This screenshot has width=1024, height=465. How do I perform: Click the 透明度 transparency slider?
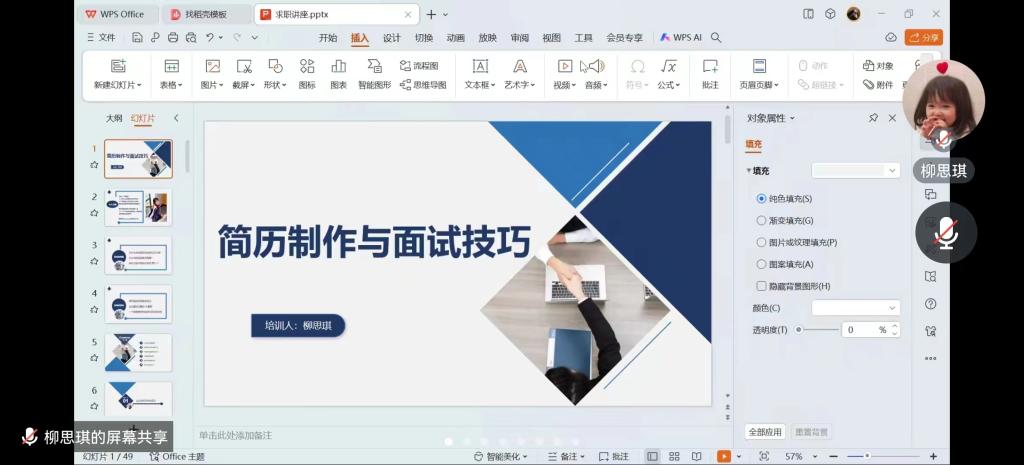[818, 329]
